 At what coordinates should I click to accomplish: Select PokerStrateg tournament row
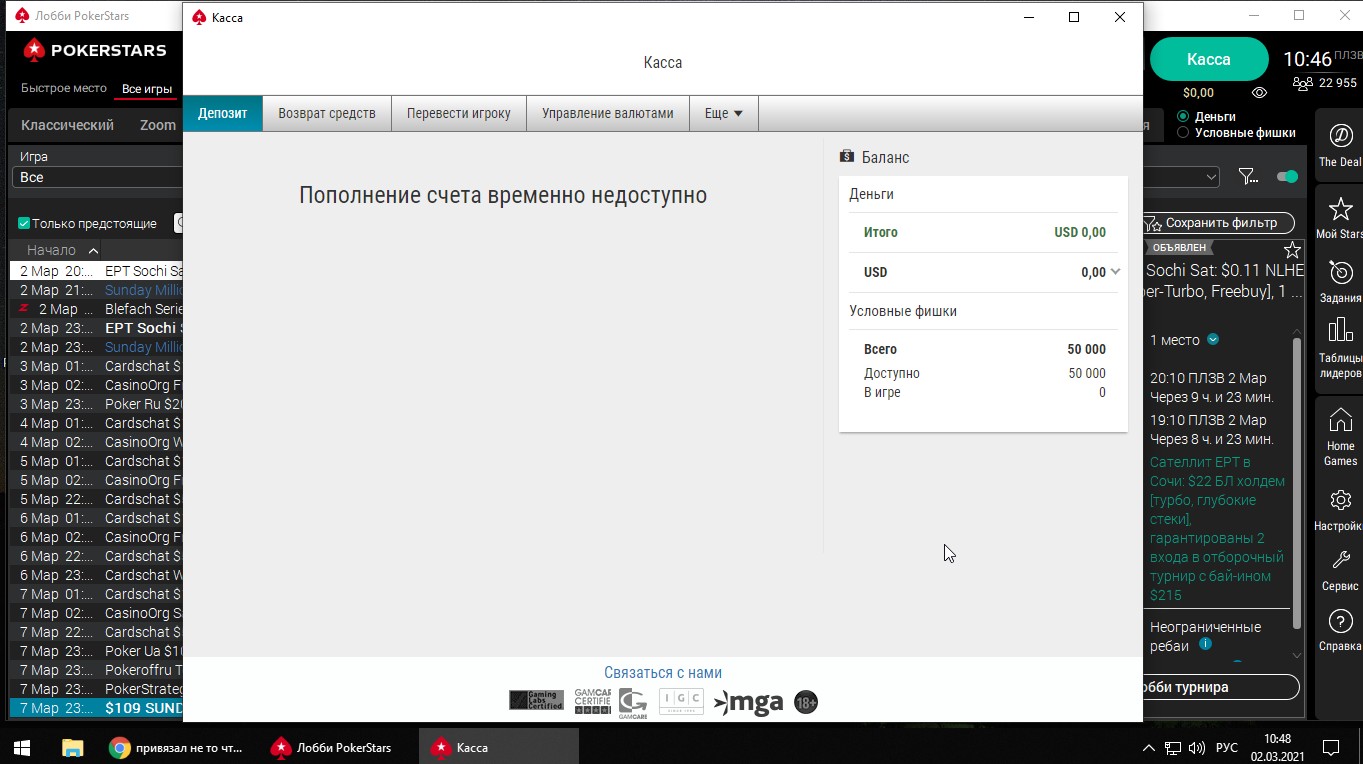pos(96,689)
